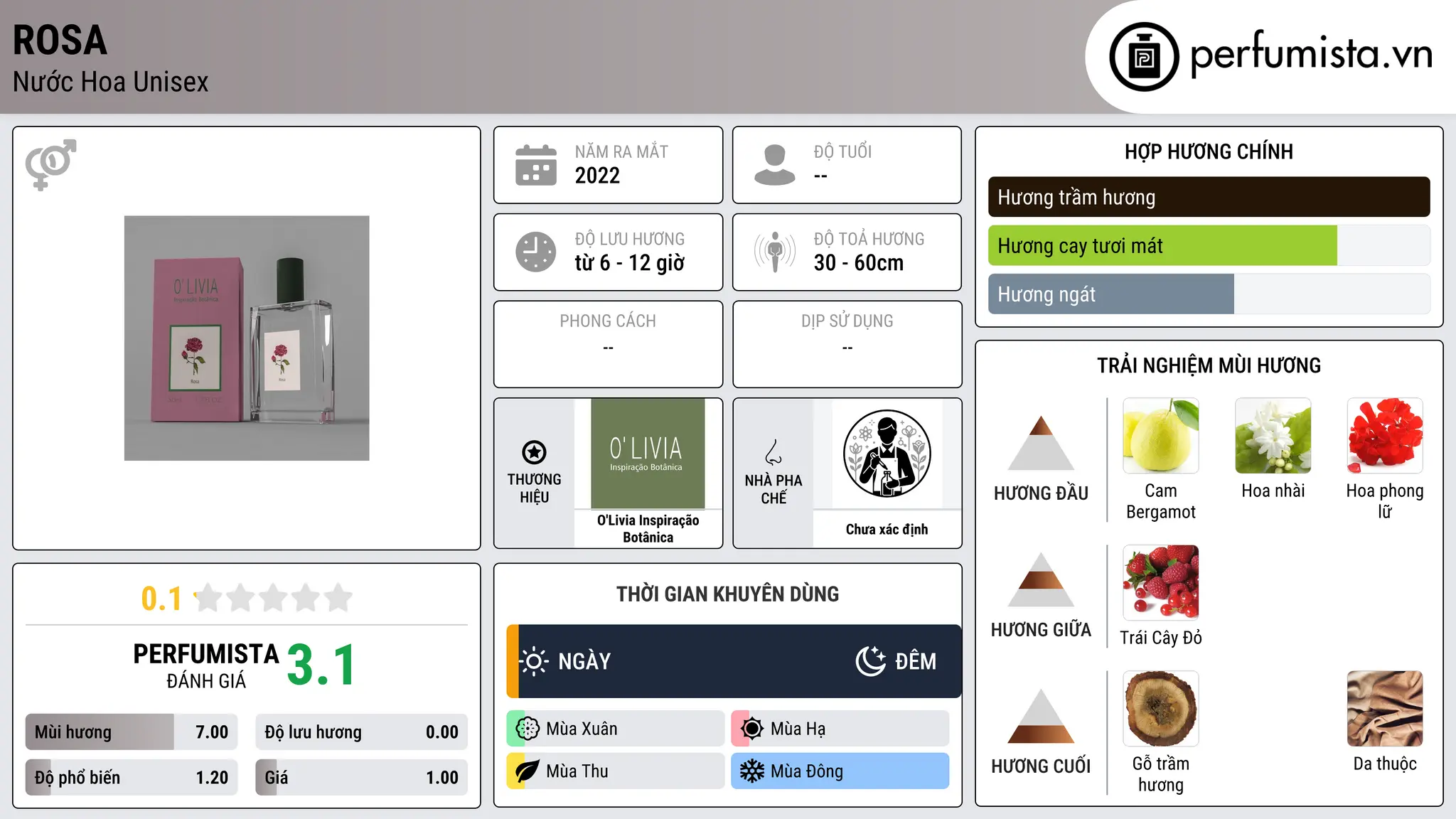Click the 30 - 60cm sillage value

pos(859,263)
